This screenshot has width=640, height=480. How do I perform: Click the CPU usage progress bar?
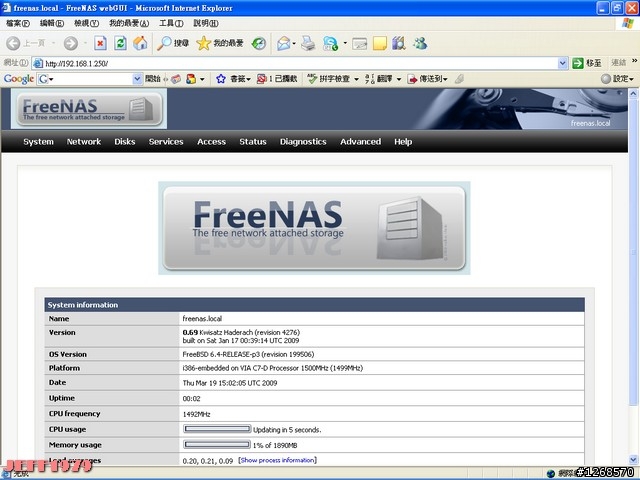point(217,429)
